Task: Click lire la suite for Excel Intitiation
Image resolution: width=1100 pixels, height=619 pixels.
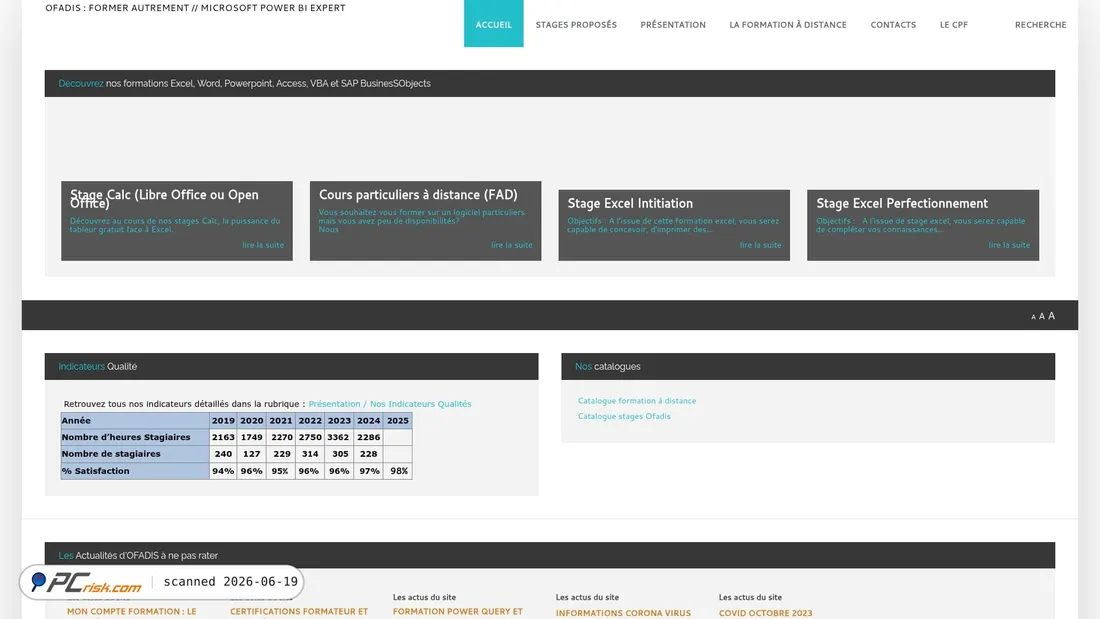Action: (760, 245)
